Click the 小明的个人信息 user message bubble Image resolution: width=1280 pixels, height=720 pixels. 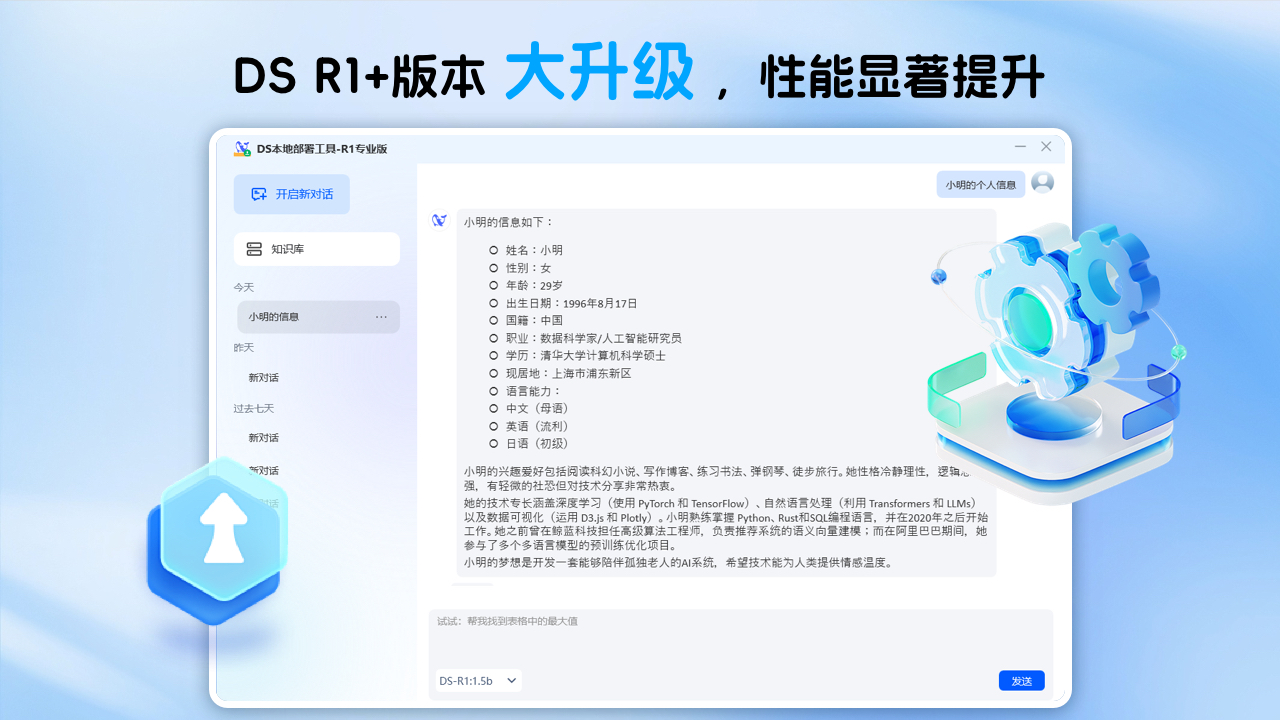981,183
